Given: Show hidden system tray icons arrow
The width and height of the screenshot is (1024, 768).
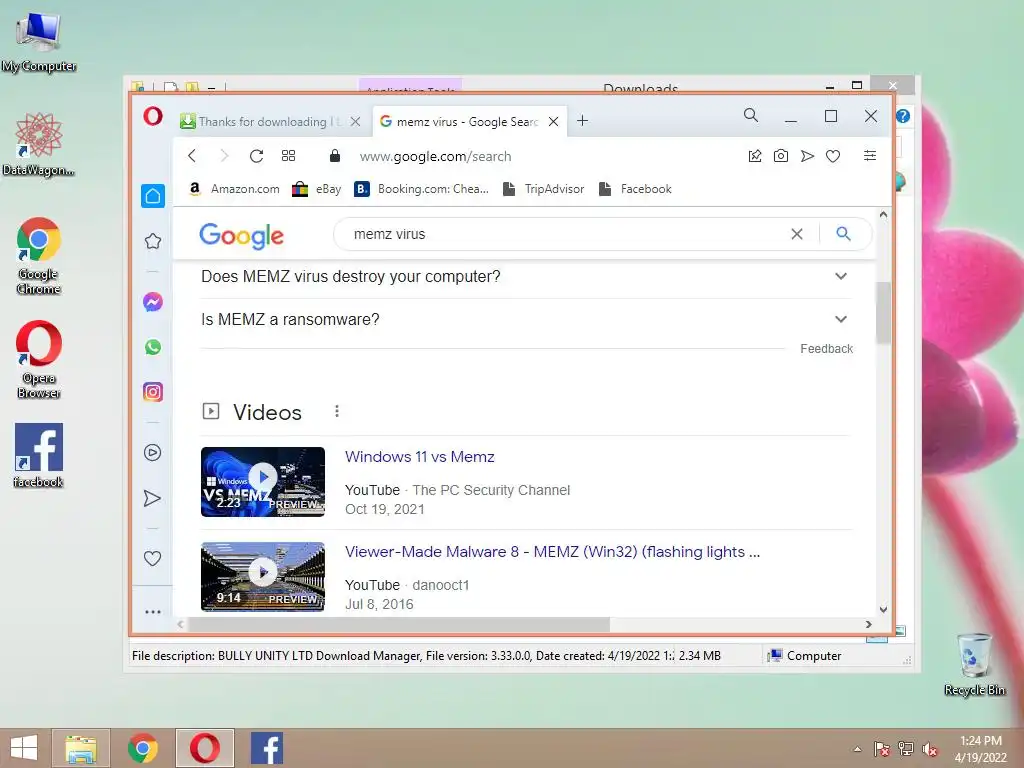Looking at the screenshot, I should pyautogui.click(x=857, y=749).
